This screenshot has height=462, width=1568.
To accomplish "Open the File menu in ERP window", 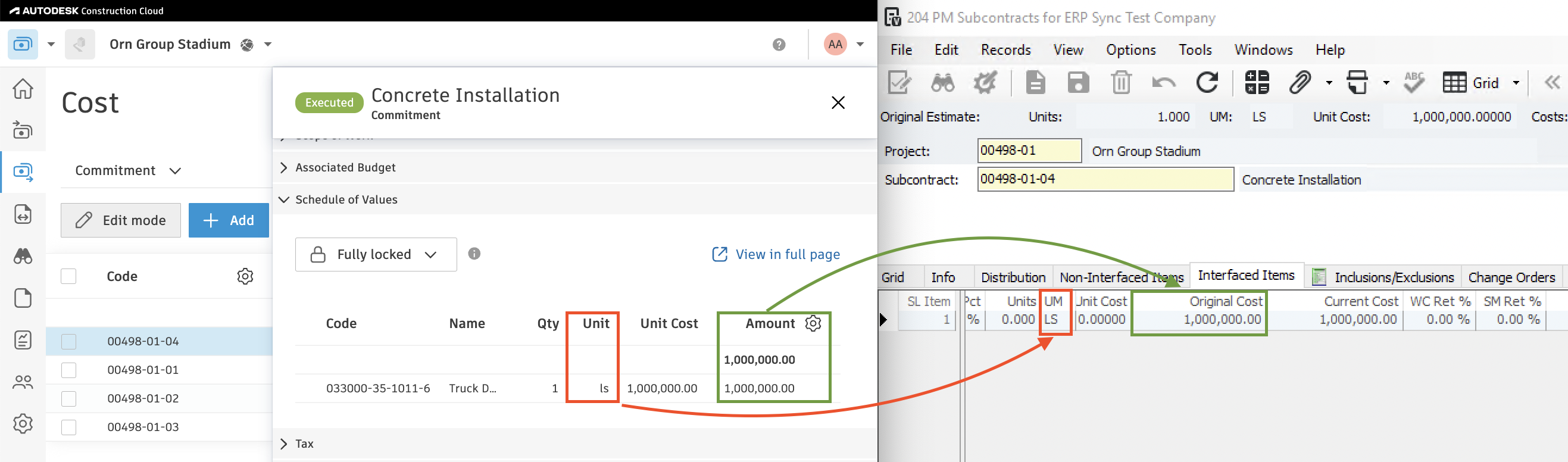I will [901, 50].
